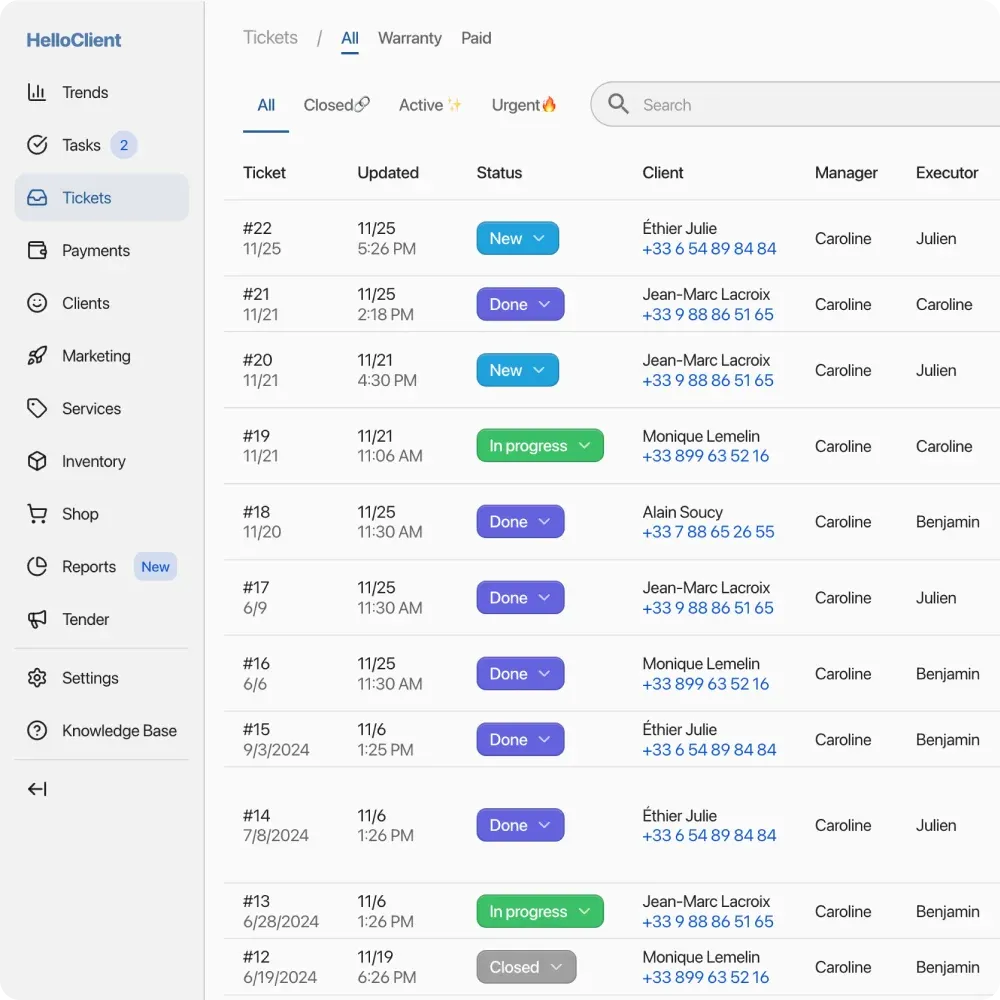Click the Knowledge Base icon

point(37,730)
